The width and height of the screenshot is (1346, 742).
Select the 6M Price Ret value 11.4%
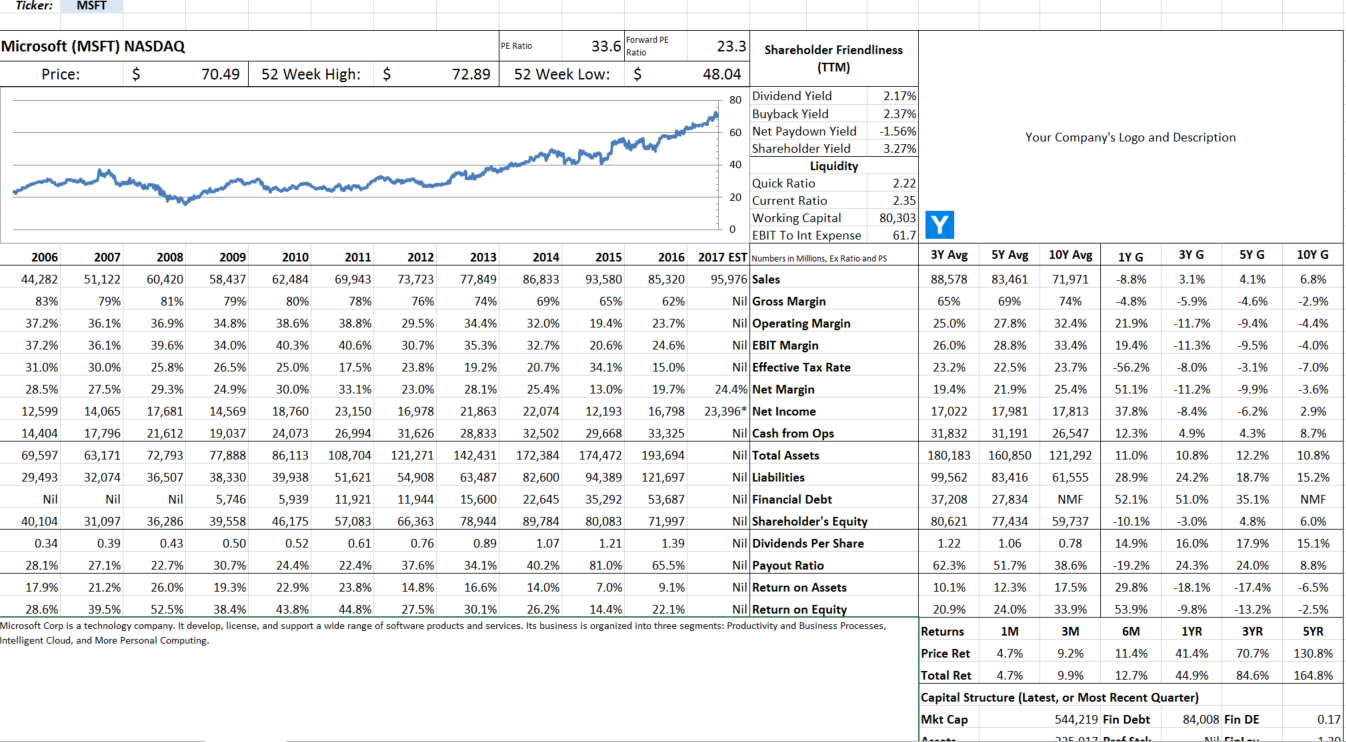1130,654
